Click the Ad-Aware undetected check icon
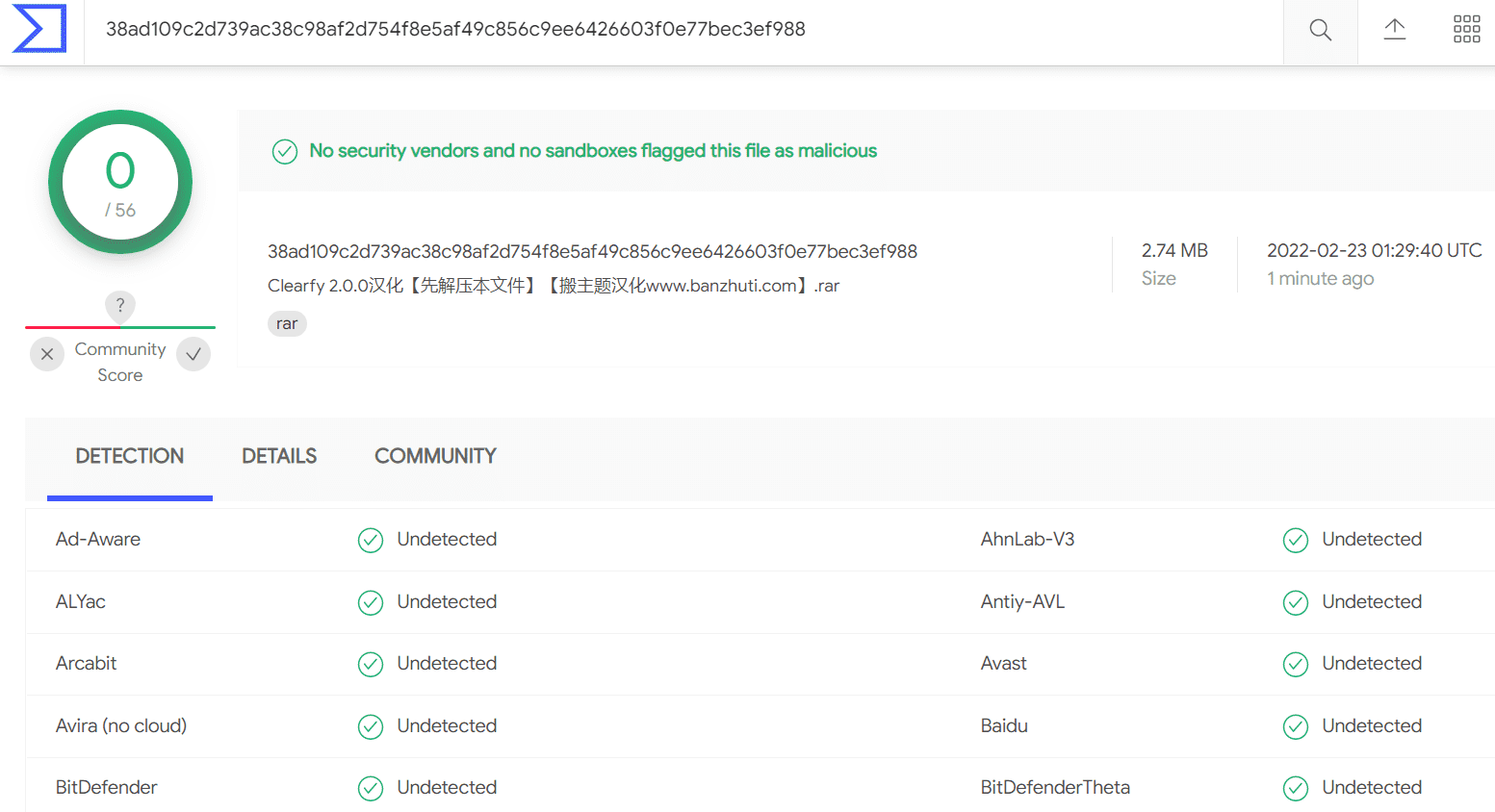This screenshot has width=1495, height=812. pos(371,541)
